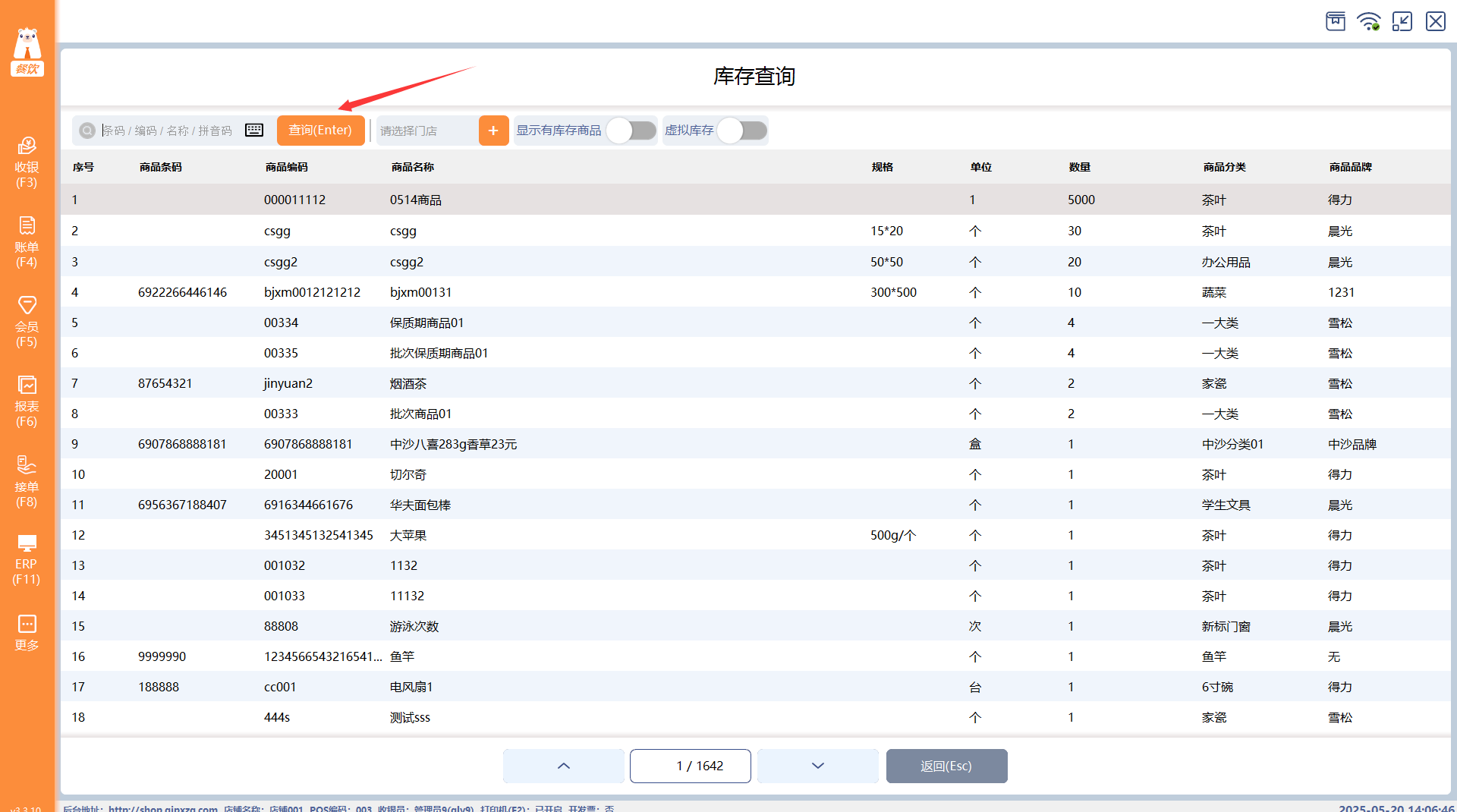Select the 切尔奇 product row
The image size is (1457, 812).
[x=756, y=474]
